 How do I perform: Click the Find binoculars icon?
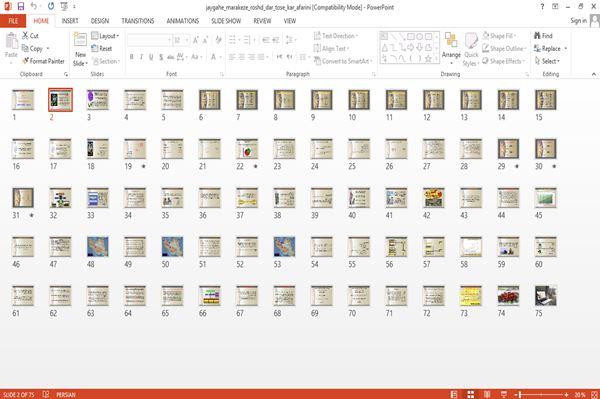pyautogui.click(x=537, y=36)
